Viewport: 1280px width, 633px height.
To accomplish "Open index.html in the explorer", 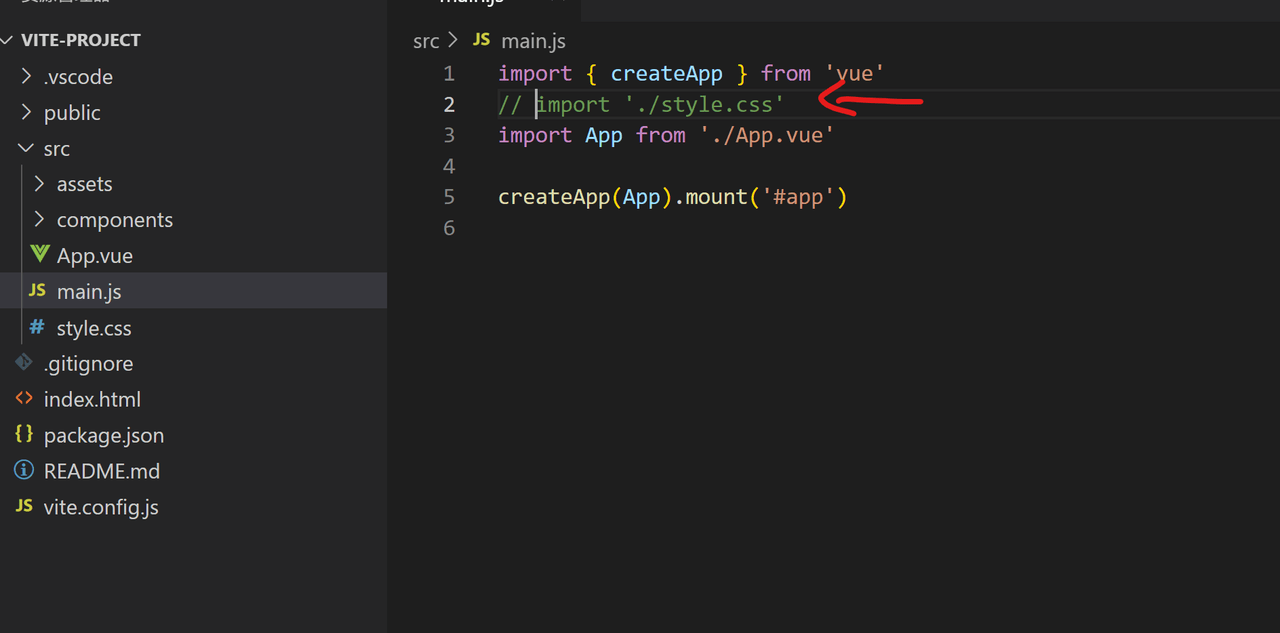I will click(92, 400).
